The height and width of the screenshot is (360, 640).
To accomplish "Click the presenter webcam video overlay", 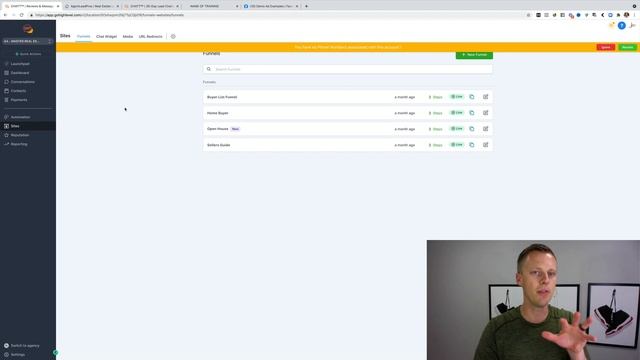I will tap(533, 300).
